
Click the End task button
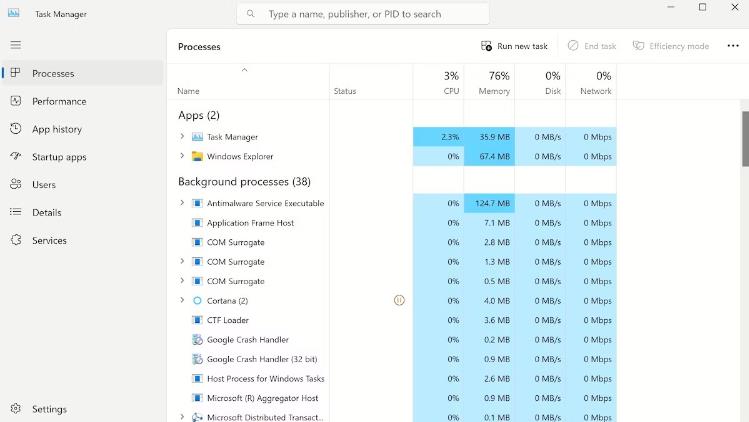pyautogui.click(x=592, y=46)
